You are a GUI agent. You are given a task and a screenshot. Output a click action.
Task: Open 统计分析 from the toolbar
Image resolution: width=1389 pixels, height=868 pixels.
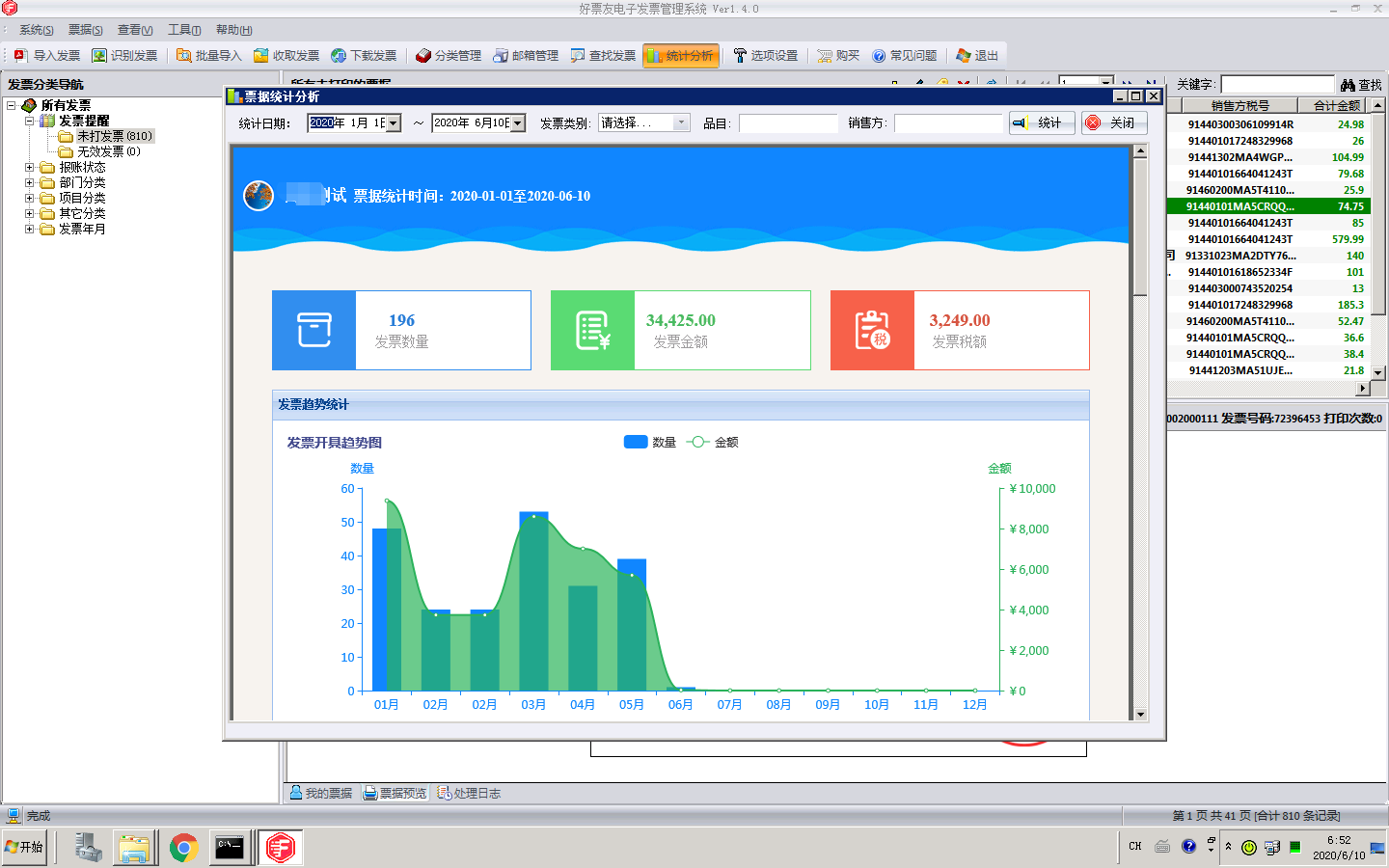pyautogui.click(x=681, y=55)
